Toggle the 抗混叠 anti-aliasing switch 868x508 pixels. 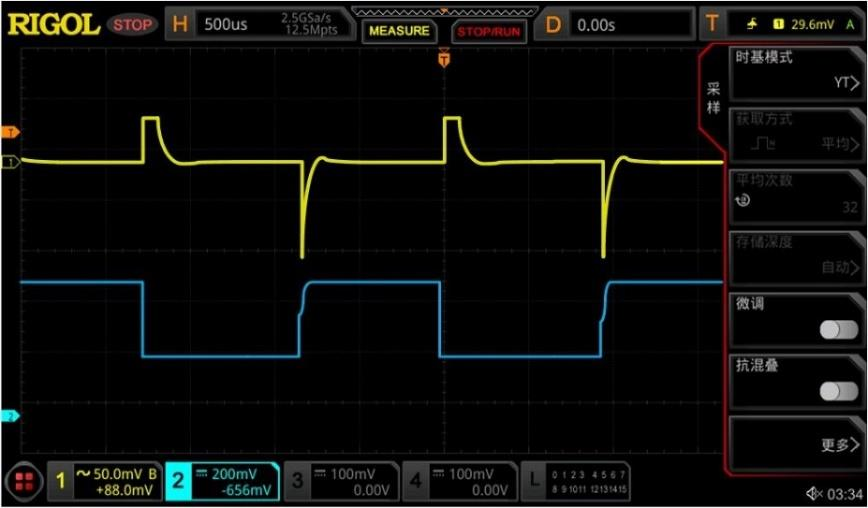click(839, 392)
